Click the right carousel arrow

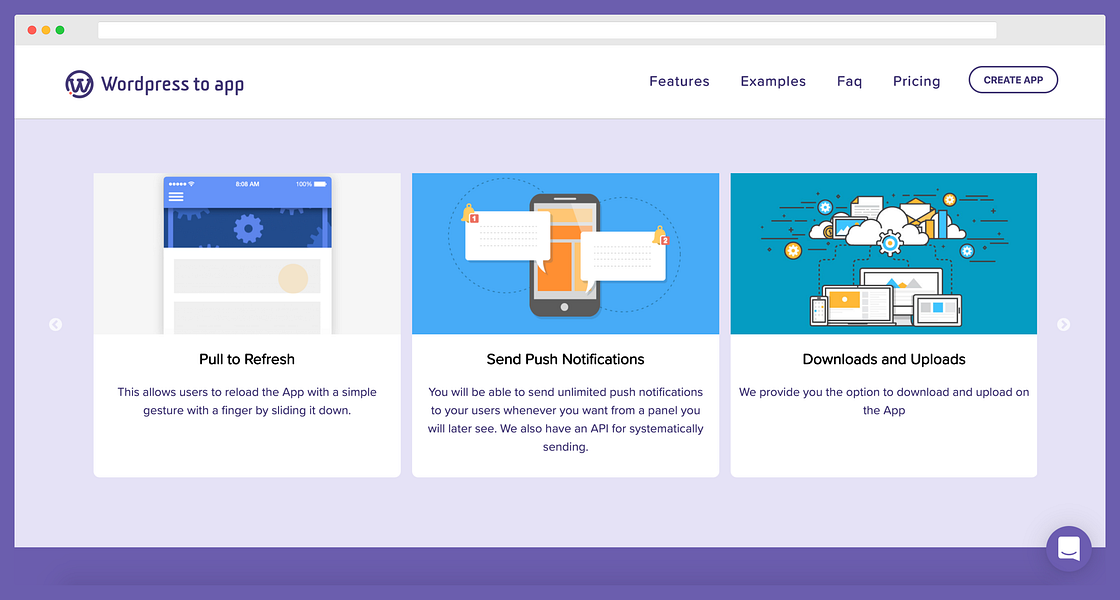(1063, 324)
